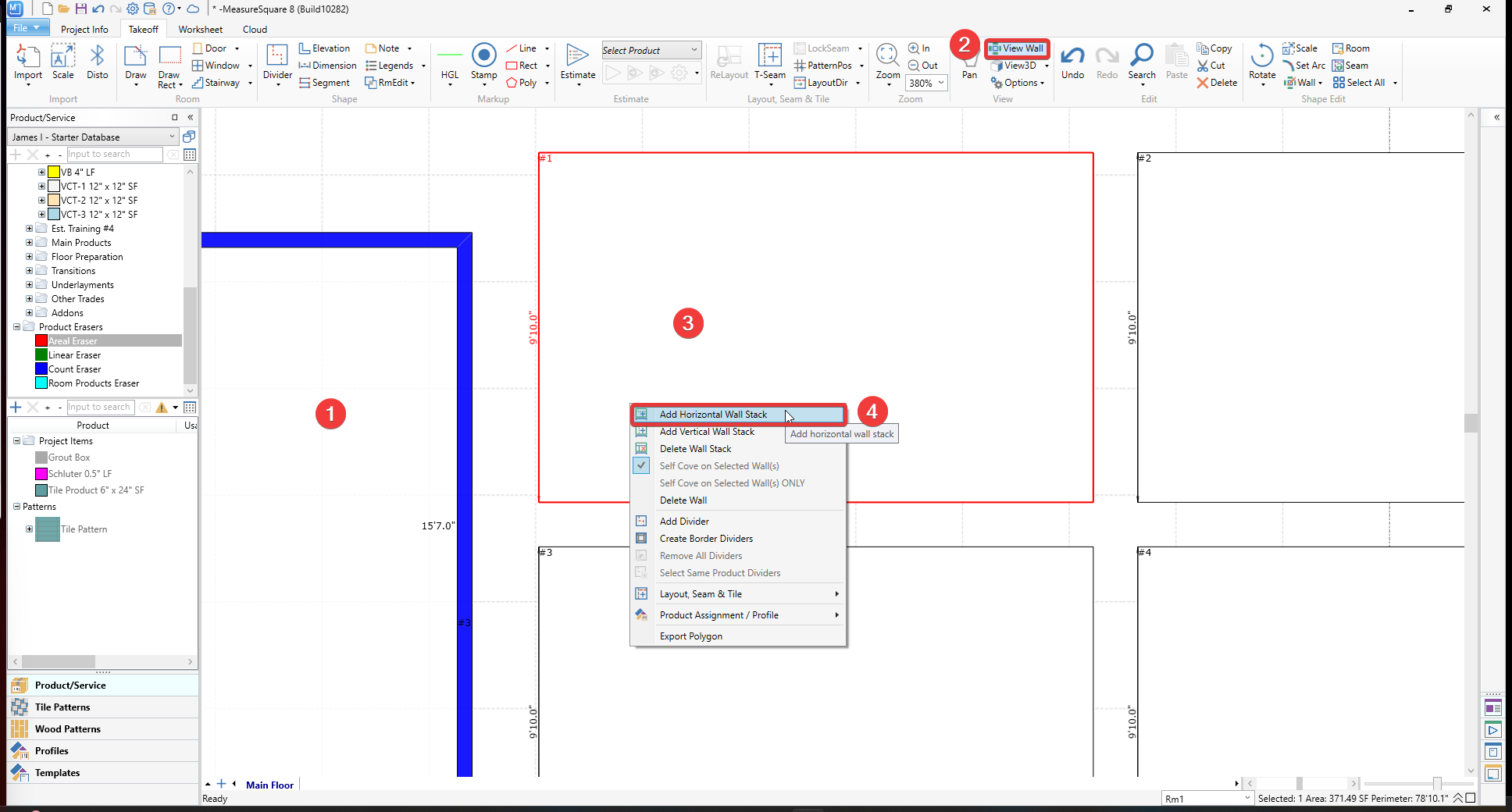This screenshot has height=812, width=1512.
Task: Click the Estimate tool icon
Action: pyautogui.click(x=577, y=56)
